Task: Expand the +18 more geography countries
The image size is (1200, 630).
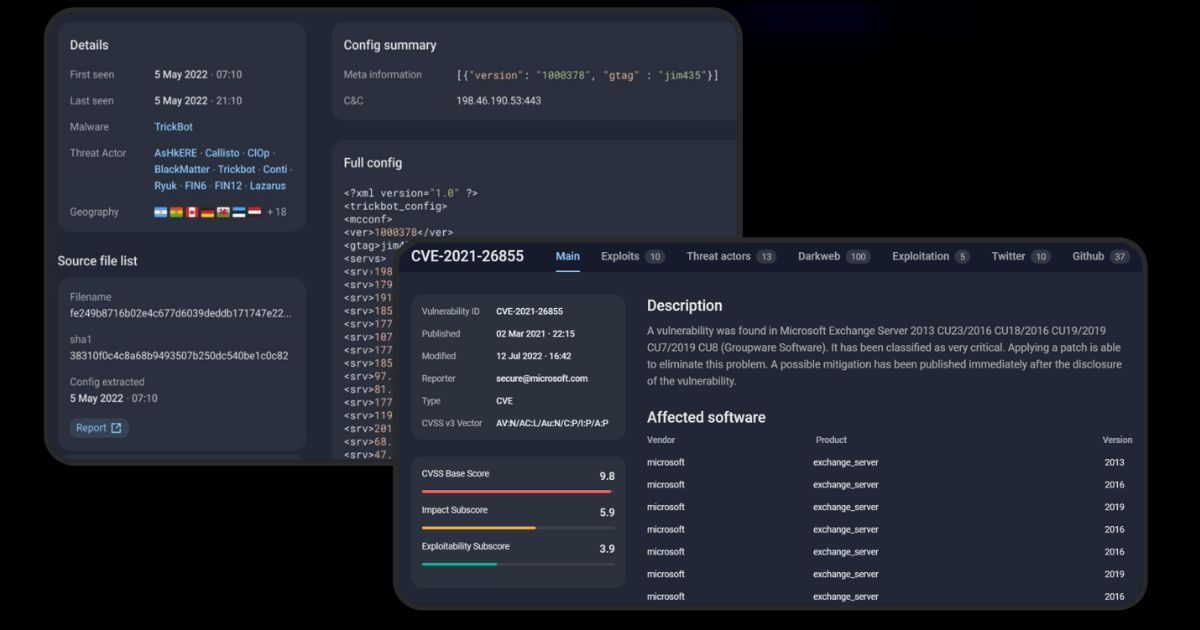Action: pyautogui.click(x=276, y=212)
